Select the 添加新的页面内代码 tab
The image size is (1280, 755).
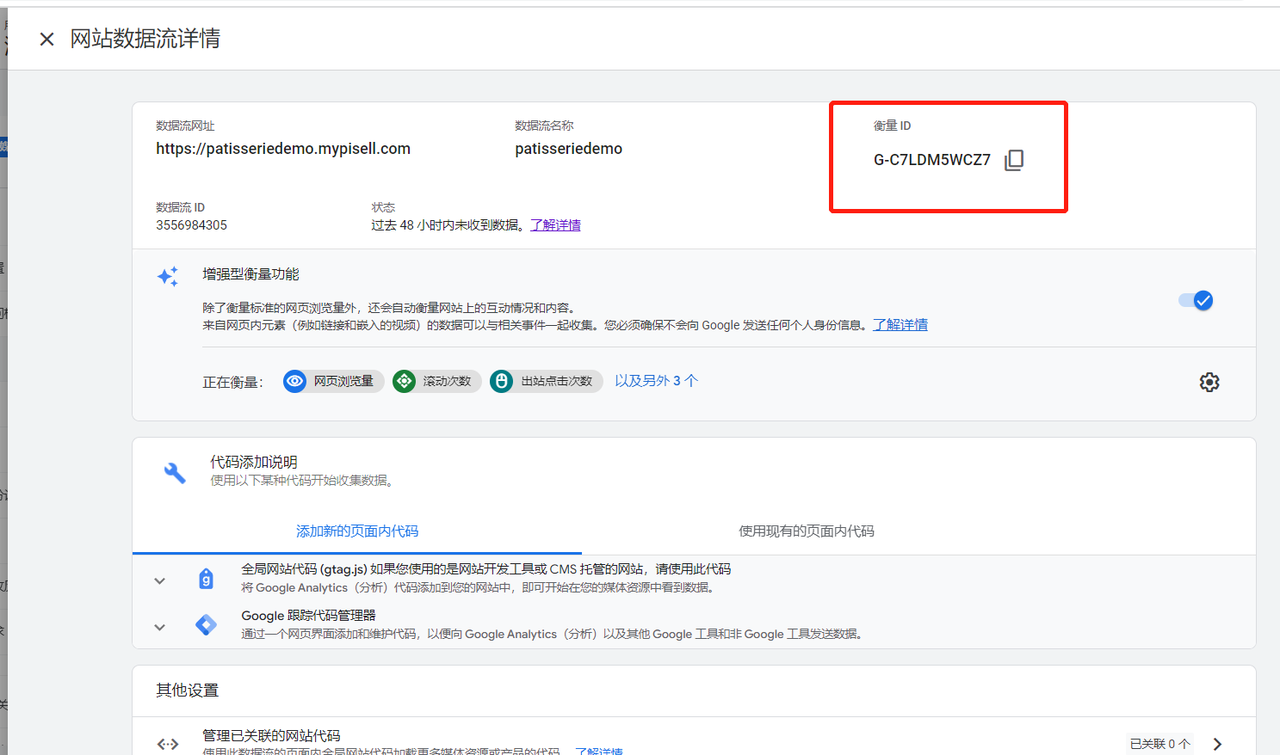click(357, 531)
